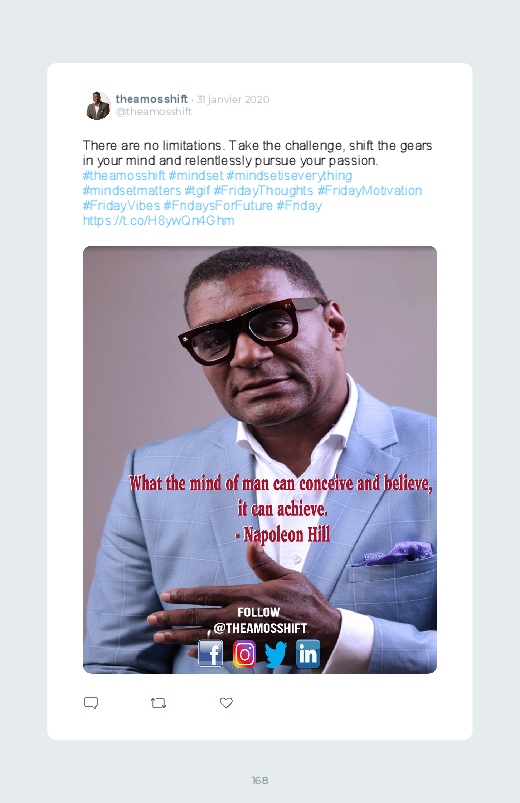Follow the t.co/H8ywQn4Ghm link
The height and width of the screenshot is (803, 520).
[x=158, y=221]
